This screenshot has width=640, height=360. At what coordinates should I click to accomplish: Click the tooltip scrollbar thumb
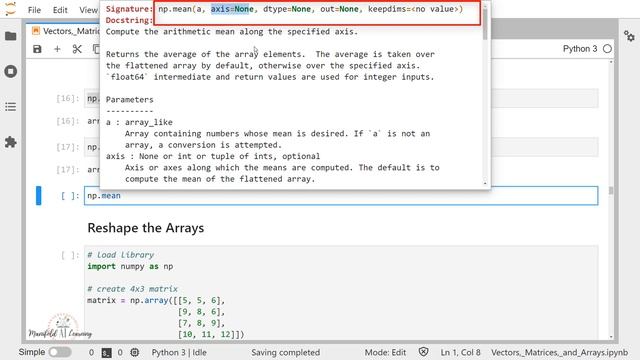485,24
